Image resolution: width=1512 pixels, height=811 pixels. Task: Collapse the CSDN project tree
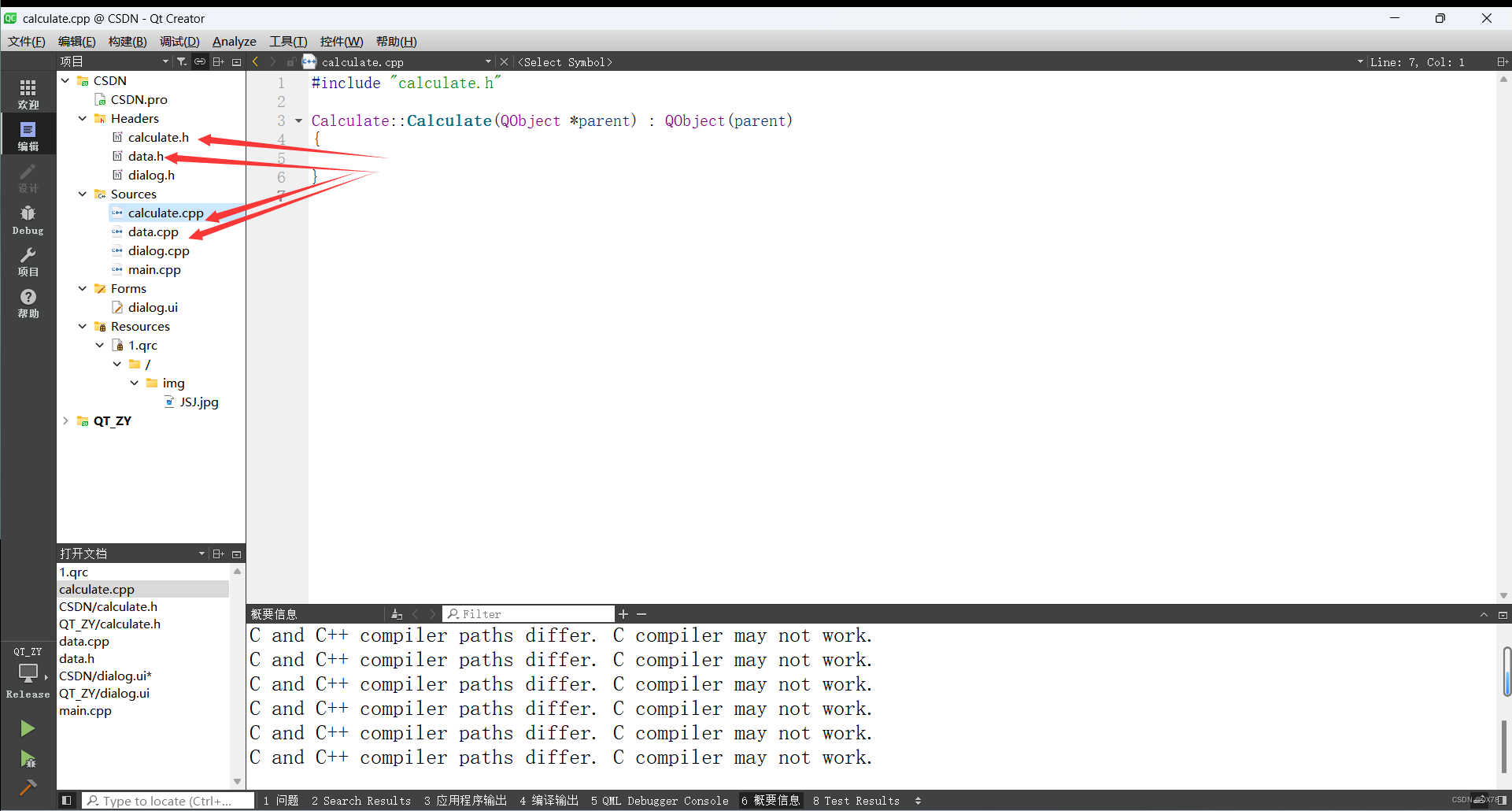pyautogui.click(x=65, y=80)
